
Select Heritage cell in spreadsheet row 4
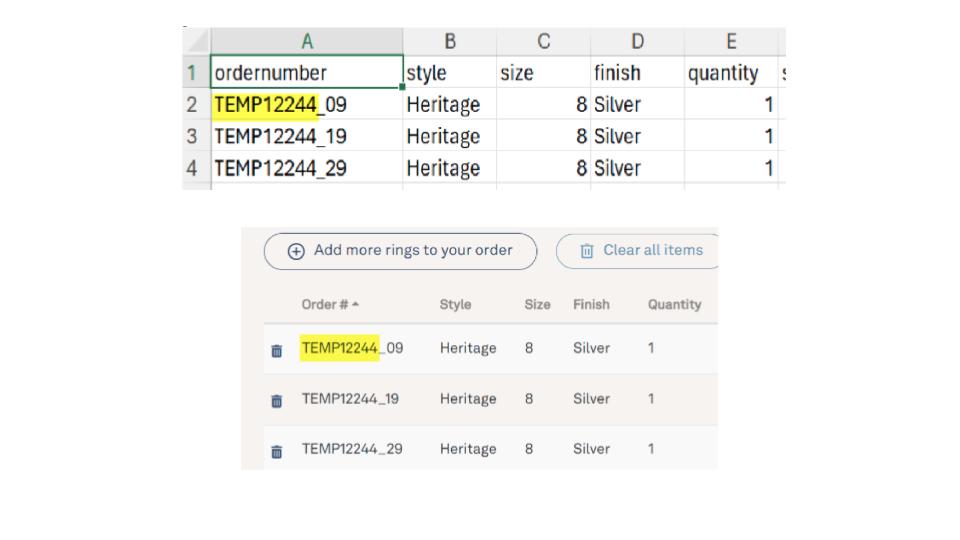tap(449, 168)
